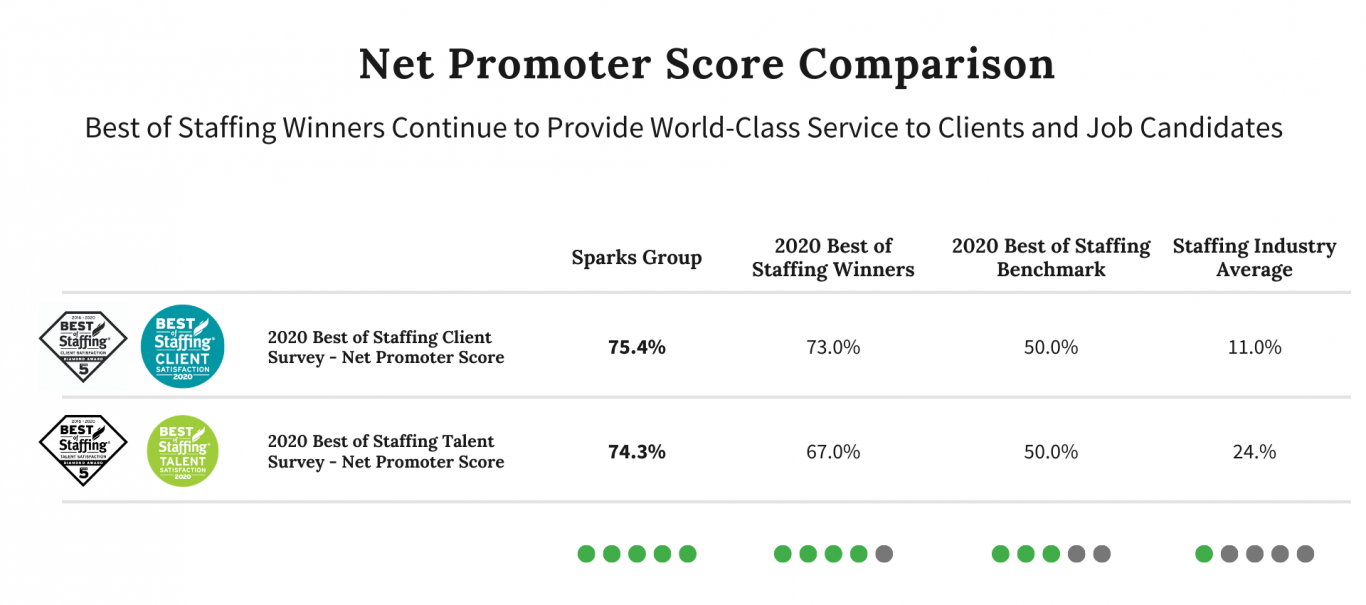Select the Staffing Industry Average column header
Screen dimensions: 1366x605
pyautogui.click(x=1254, y=257)
